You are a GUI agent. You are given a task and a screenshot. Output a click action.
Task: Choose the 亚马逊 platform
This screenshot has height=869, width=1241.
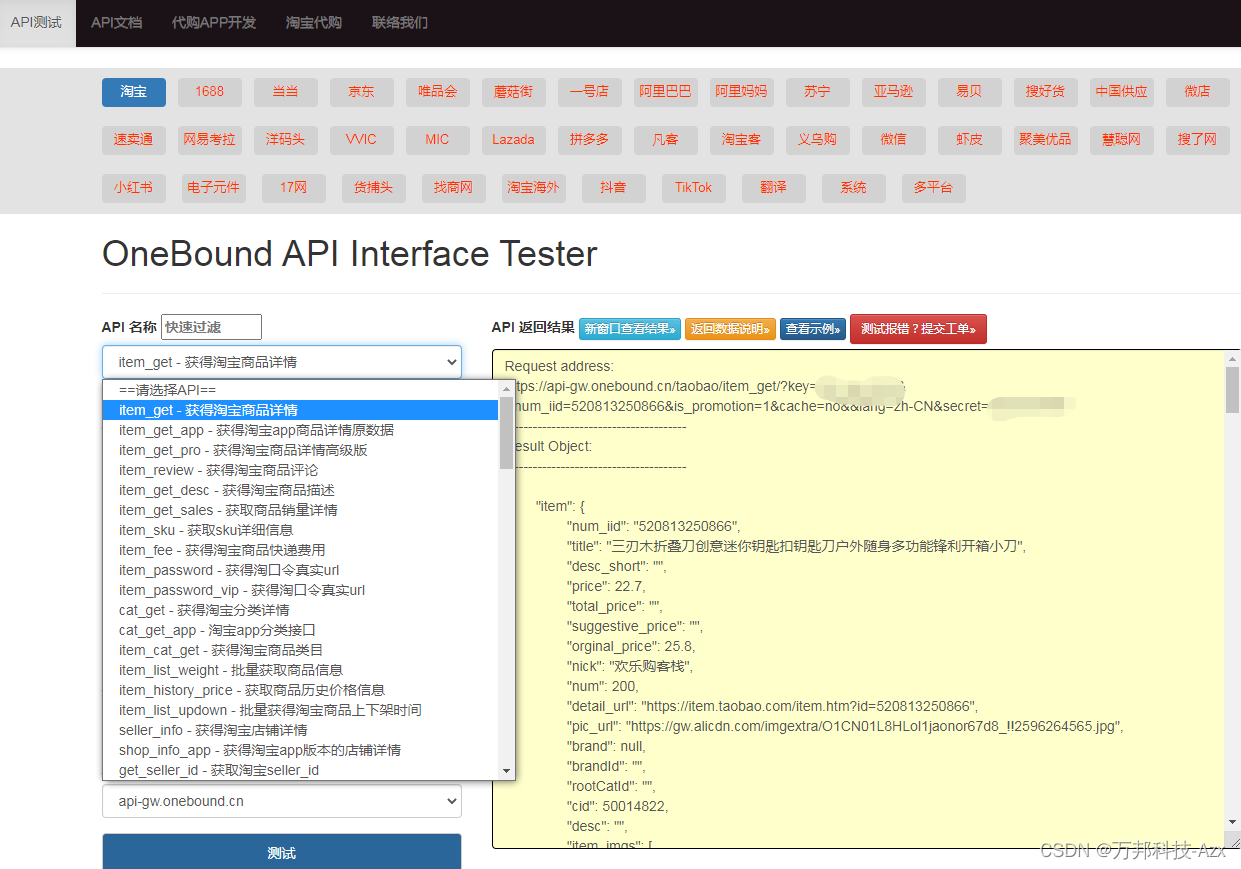pos(894,92)
